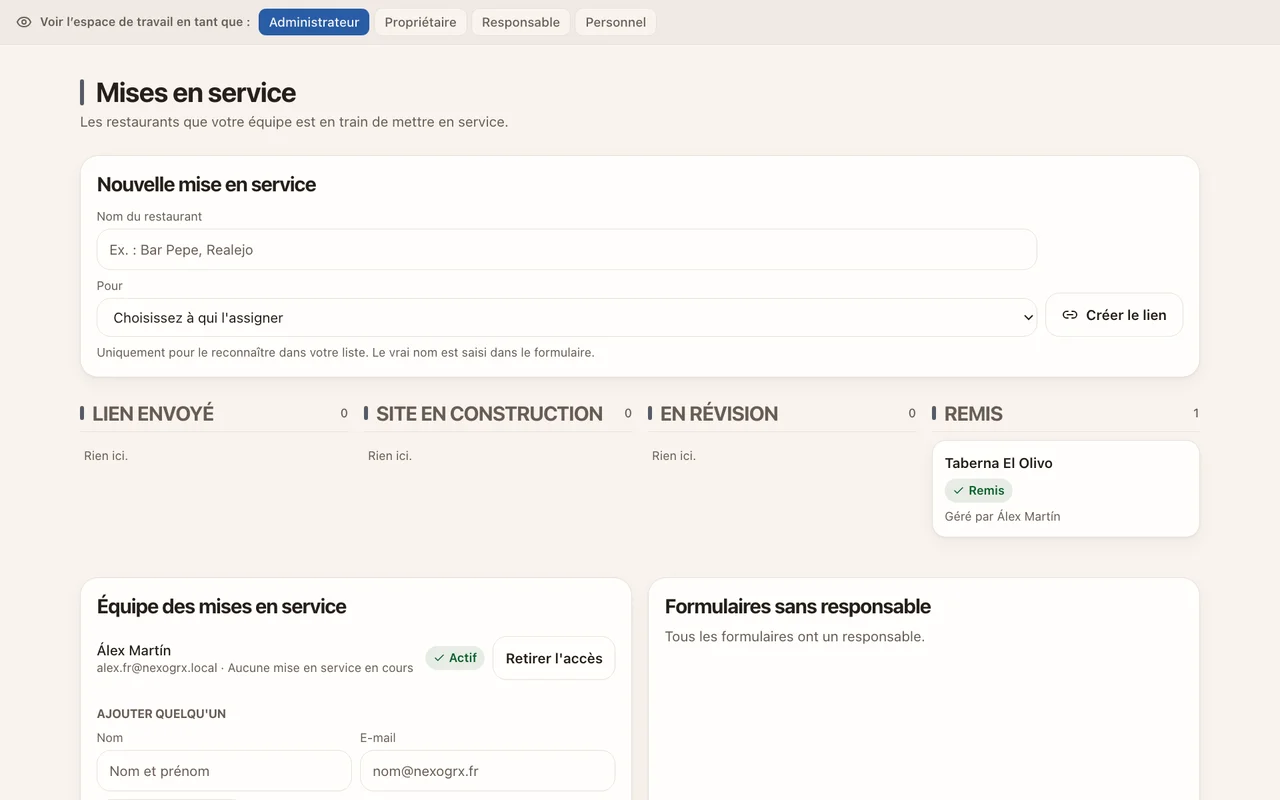Image resolution: width=1280 pixels, height=800 pixels.
Task: Click the 'REMIS' column header
Action: (973, 414)
